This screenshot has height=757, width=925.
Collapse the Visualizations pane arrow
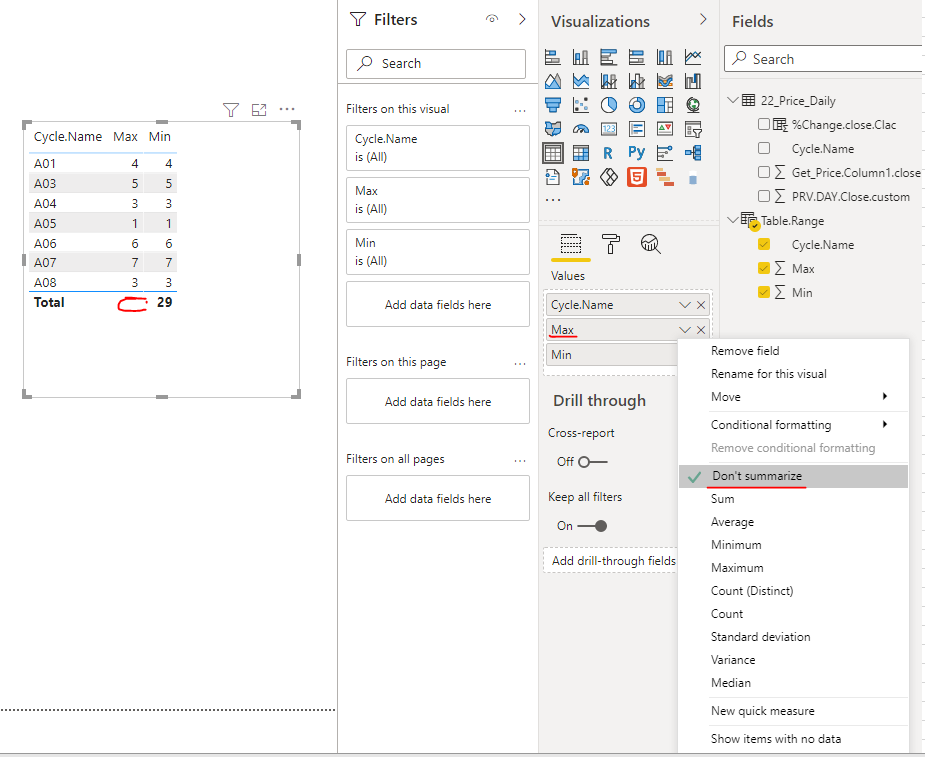tap(703, 19)
